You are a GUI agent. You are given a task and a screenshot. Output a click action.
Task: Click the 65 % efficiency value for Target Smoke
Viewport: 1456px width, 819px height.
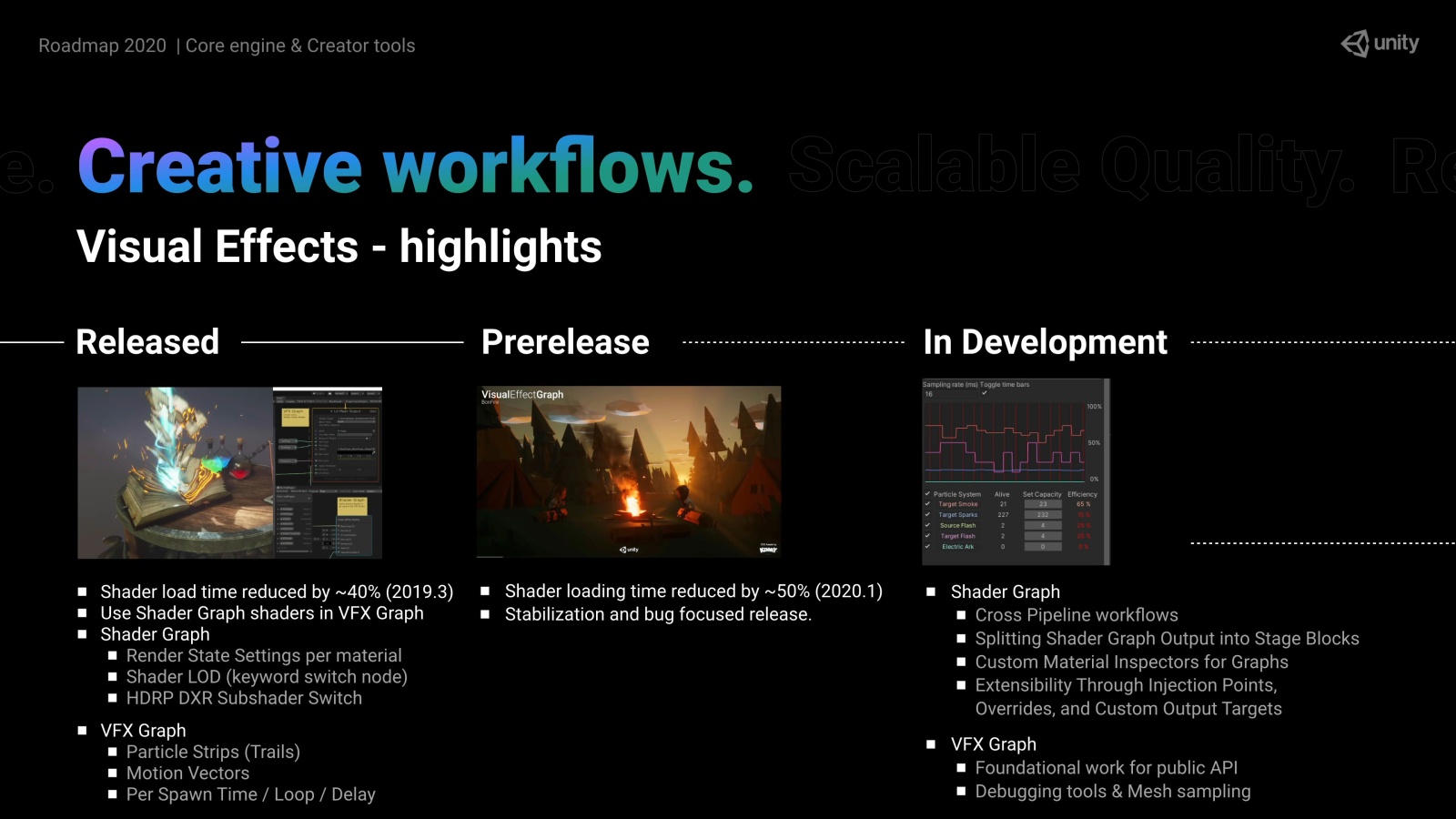[x=1083, y=504]
